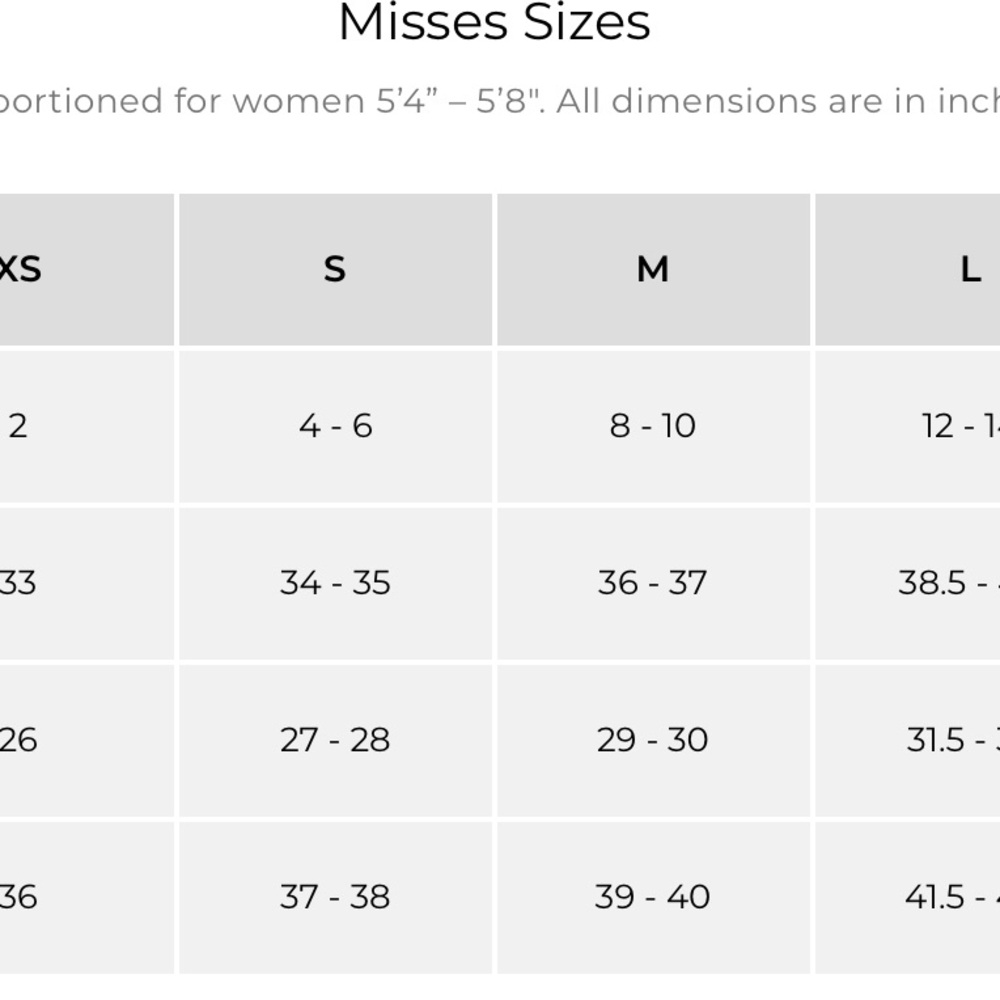
Task: Select the XS column header
Action: point(20,269)
